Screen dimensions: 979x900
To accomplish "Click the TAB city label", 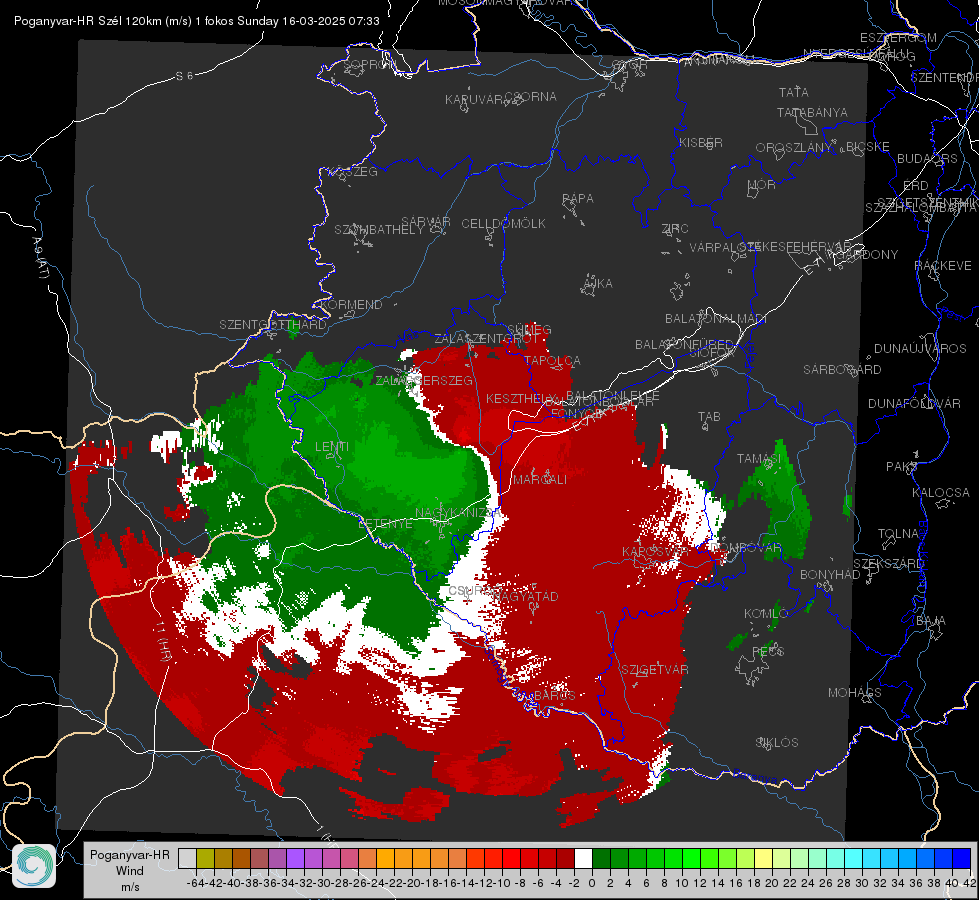I will click(x=709, y=417).
